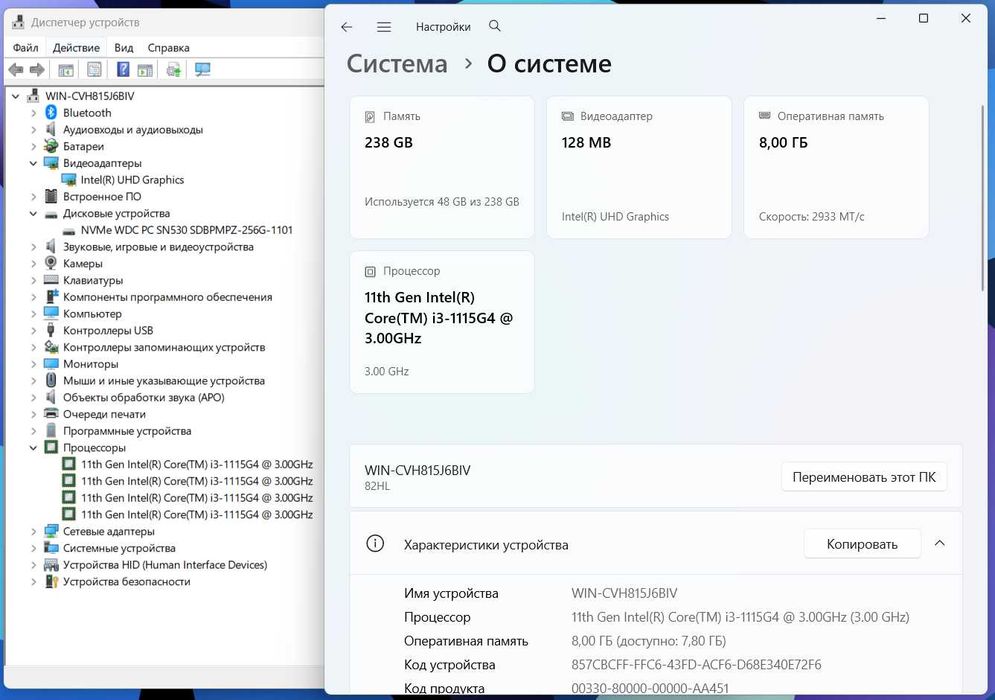This screenshot has height=700, width=995.
Task: Collapse the Процессоры category
Action: point(33,448)
